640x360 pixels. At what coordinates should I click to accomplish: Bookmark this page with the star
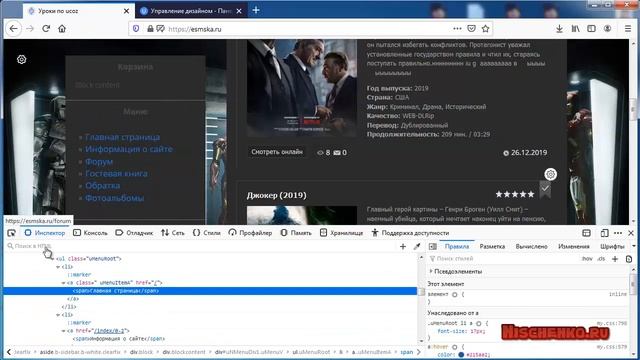point(485,29)
